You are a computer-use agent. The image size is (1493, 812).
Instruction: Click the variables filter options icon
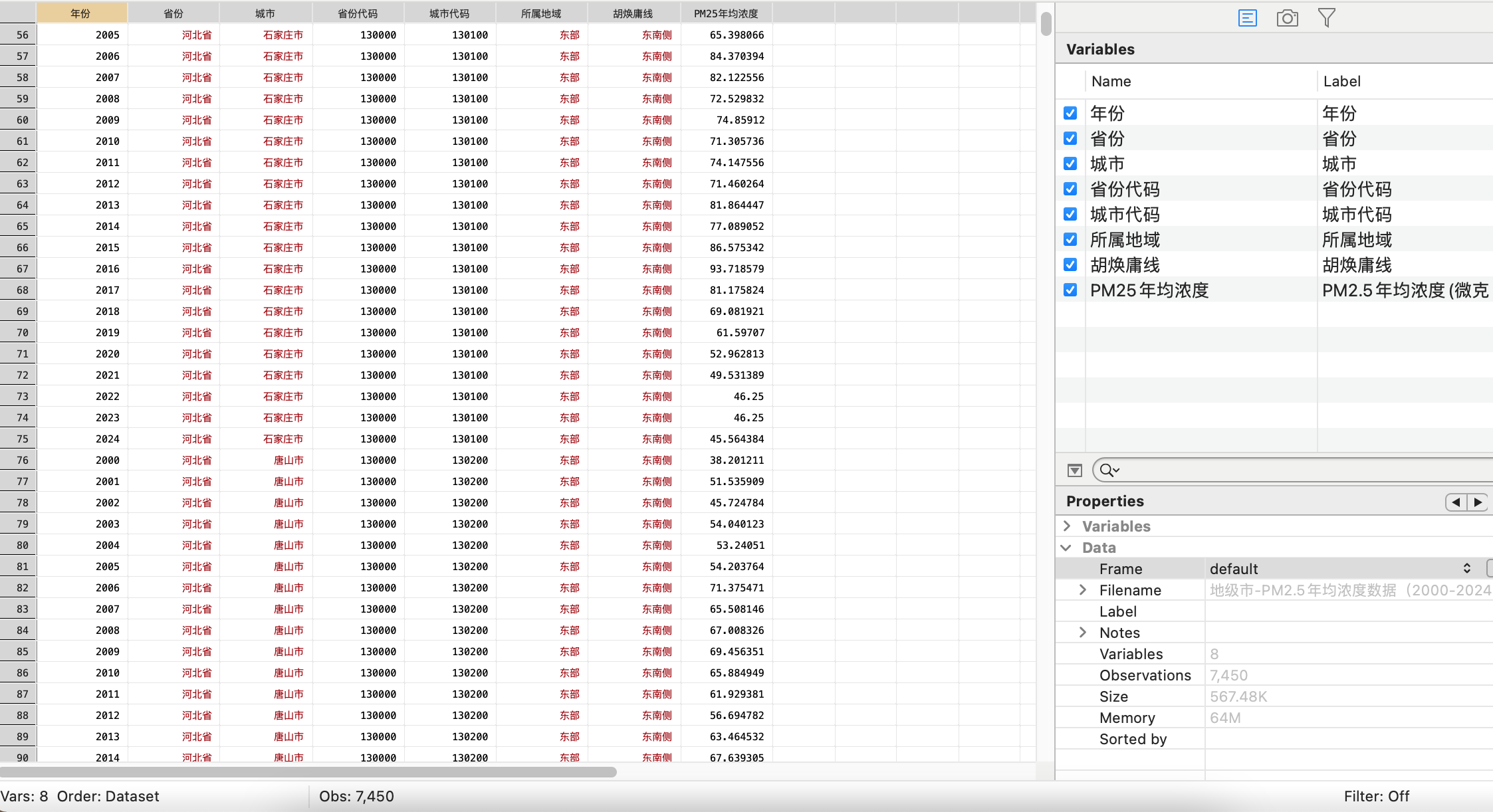(x=1074, y=470)
